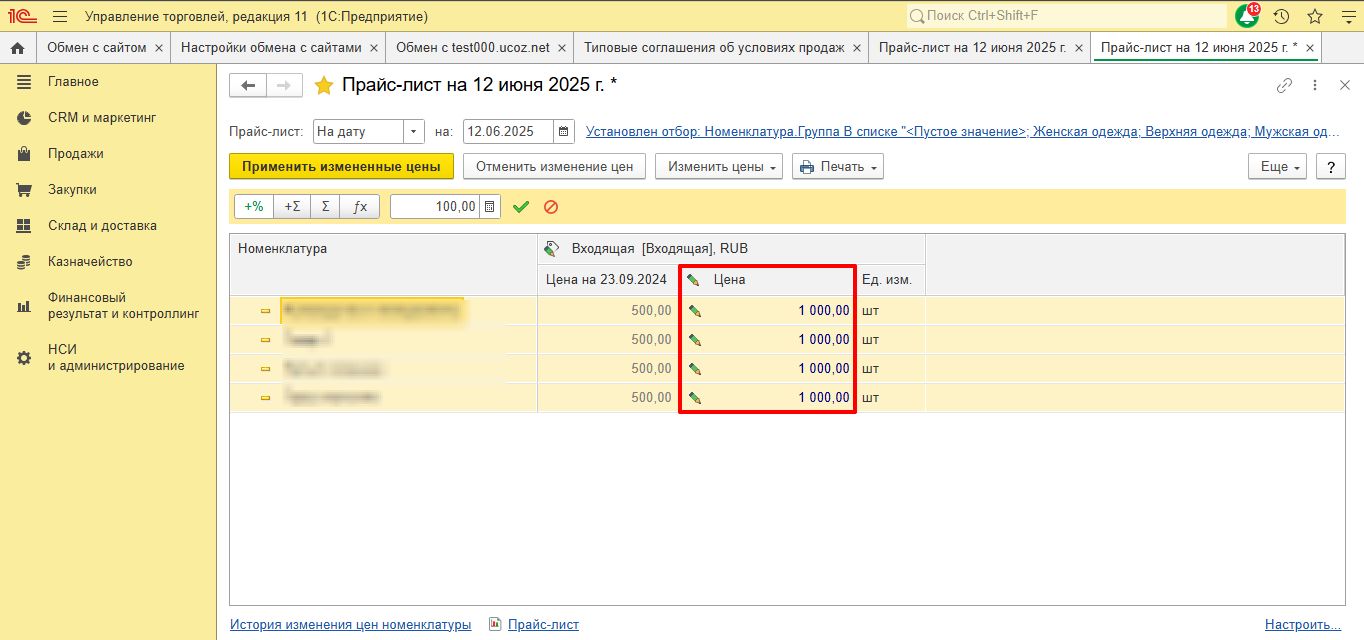This screenshot has width=1364, height=640.
Task: Click the notifications bell icon
Action: click(1247, 17)
